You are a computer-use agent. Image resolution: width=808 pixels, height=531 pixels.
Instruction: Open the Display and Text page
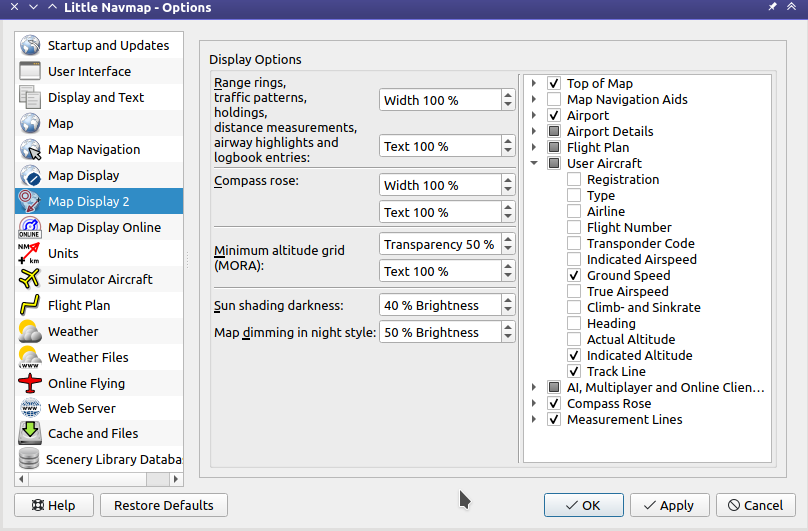pyautogui.click(x=99, y=97)
